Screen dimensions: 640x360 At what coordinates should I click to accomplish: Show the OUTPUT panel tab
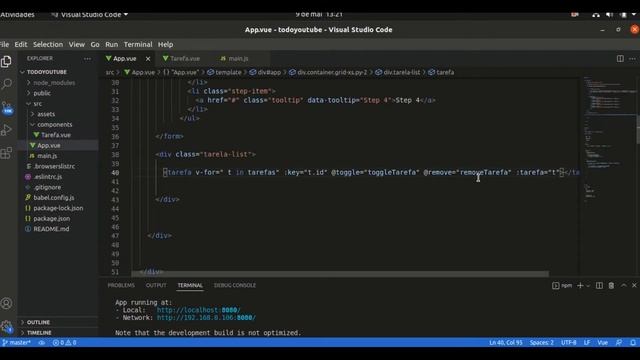coord(156,285)
